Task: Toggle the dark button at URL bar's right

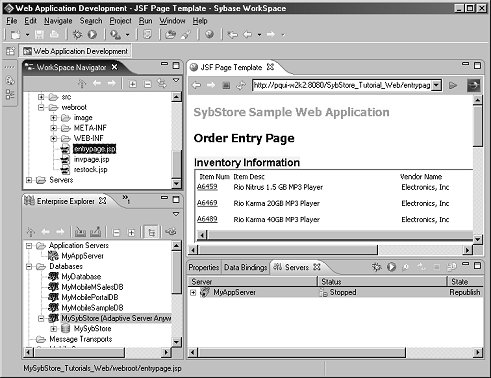Action: click(473, 85)
